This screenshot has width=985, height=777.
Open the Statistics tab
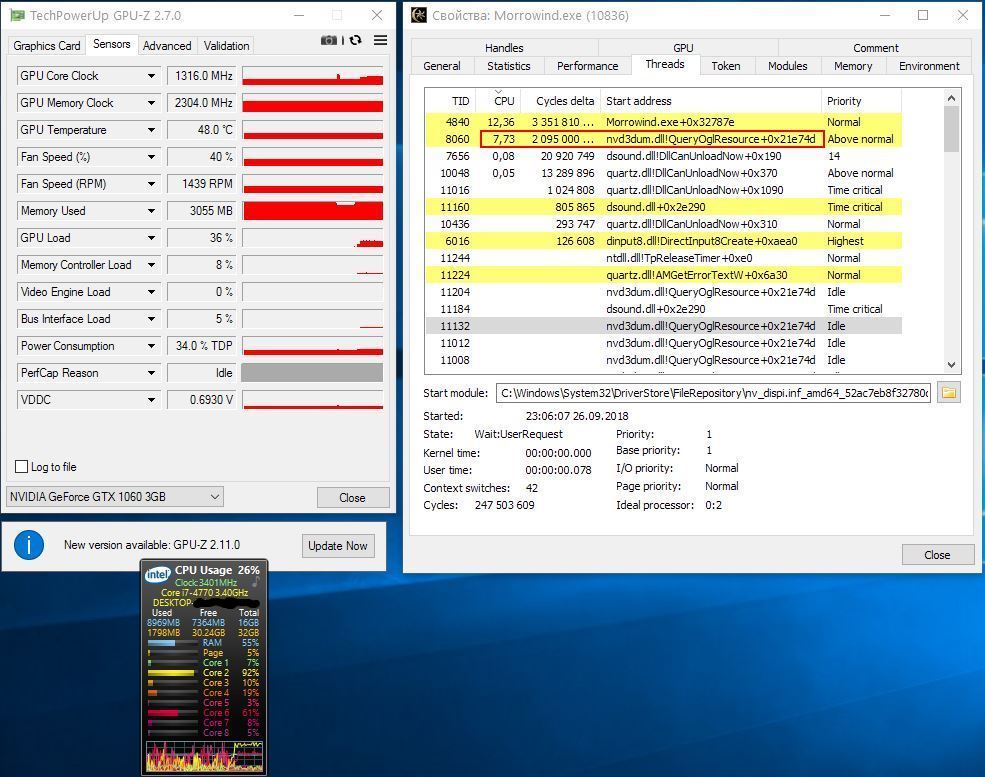point(509,66)
